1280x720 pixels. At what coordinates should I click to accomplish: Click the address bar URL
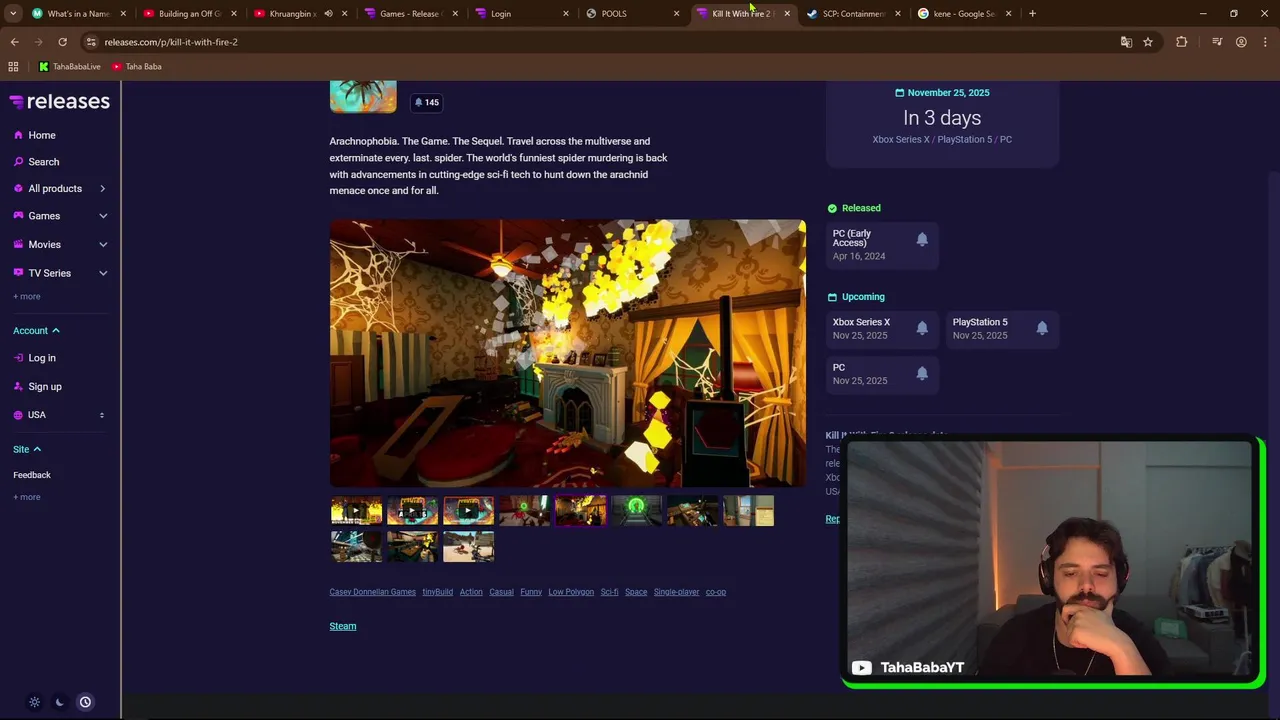click(x=171, y=42)
